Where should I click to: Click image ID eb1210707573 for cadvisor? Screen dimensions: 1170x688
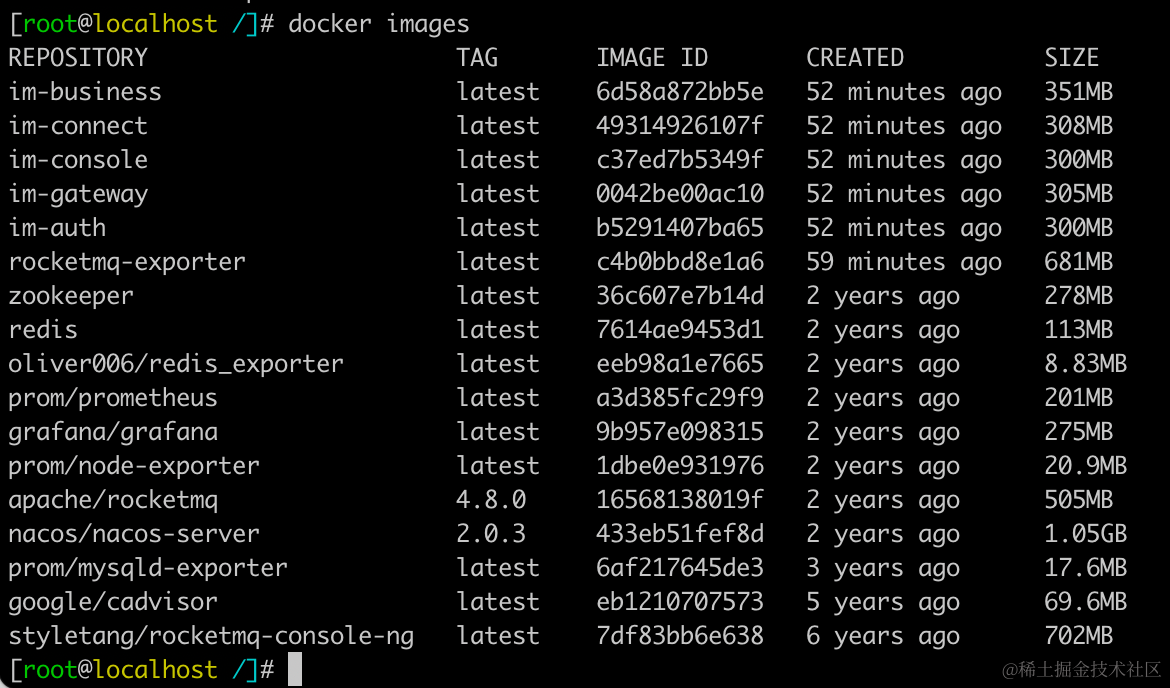[x=680, y=601]
